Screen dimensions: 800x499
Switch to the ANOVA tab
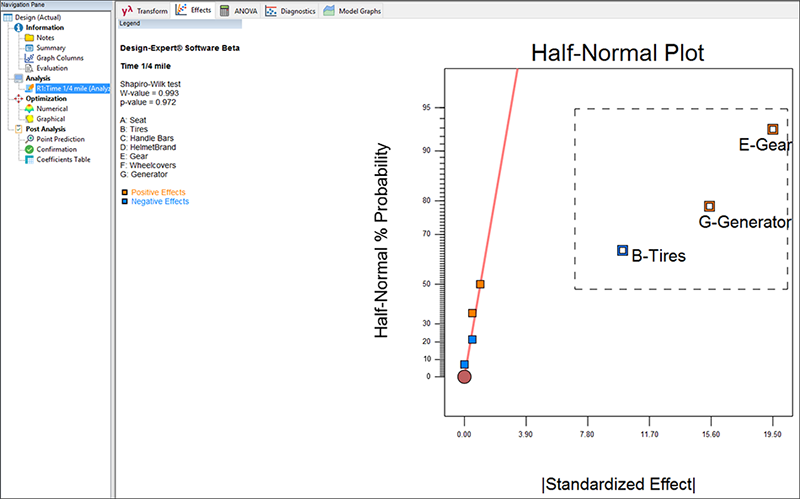click(238, 10)
